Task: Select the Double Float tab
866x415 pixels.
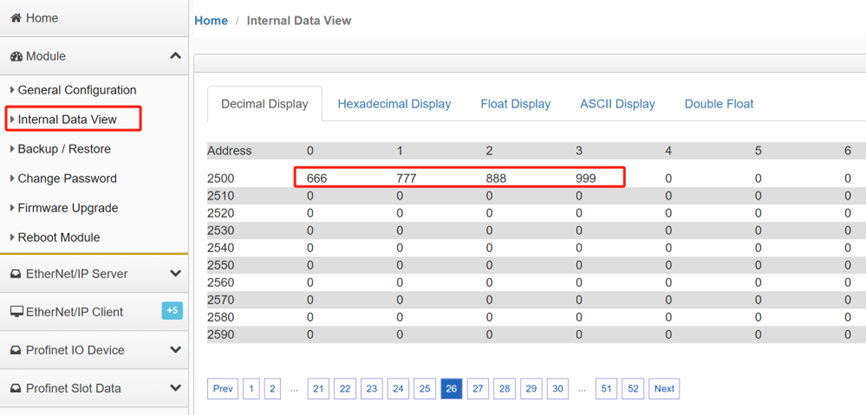Action: pyautogui.click(x=719, y=104)
